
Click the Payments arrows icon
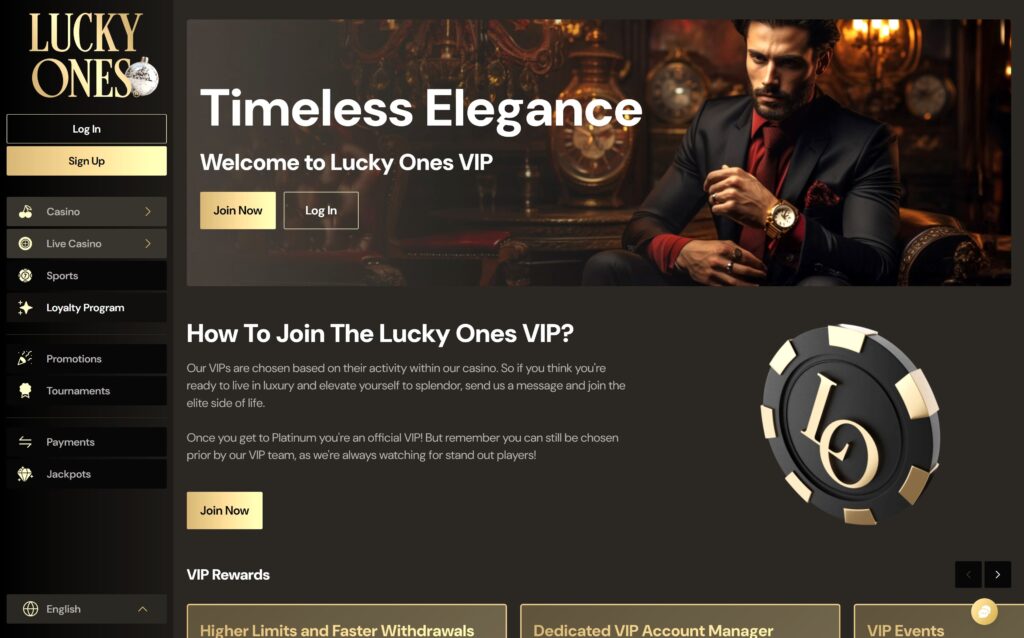point(25,442)
